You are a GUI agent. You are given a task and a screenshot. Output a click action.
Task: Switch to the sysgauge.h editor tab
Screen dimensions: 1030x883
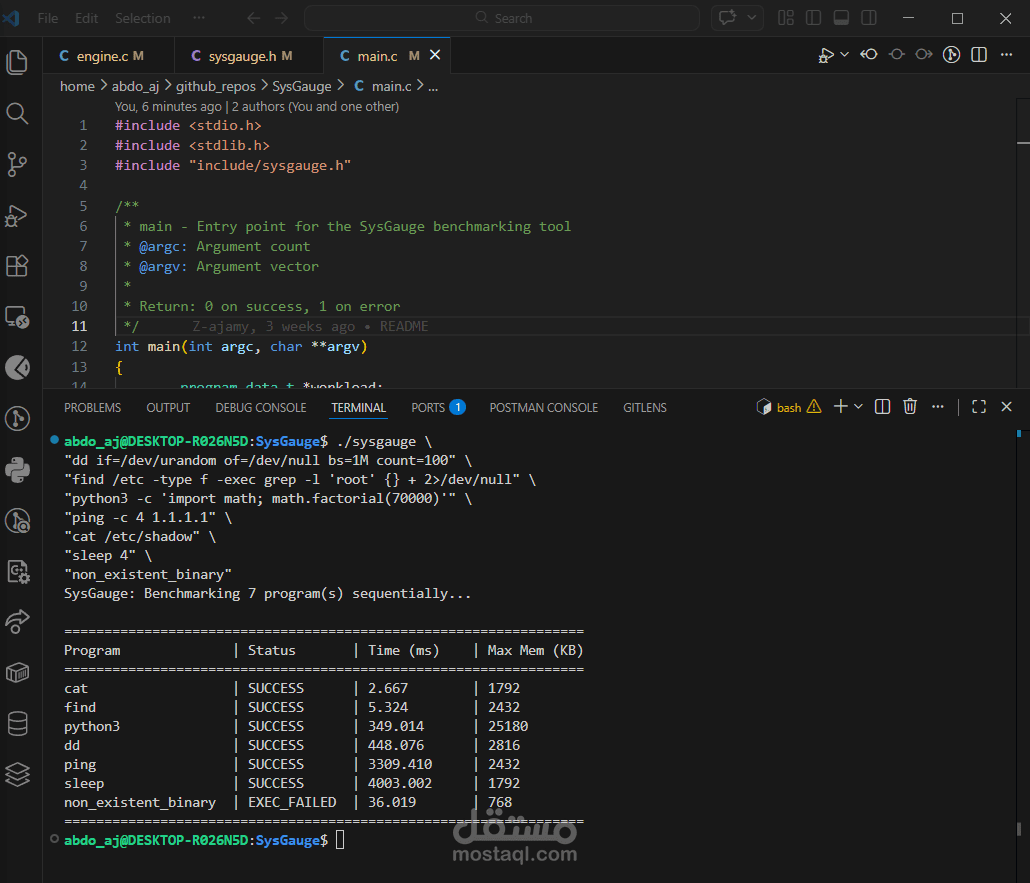click(x=242, y=56)
